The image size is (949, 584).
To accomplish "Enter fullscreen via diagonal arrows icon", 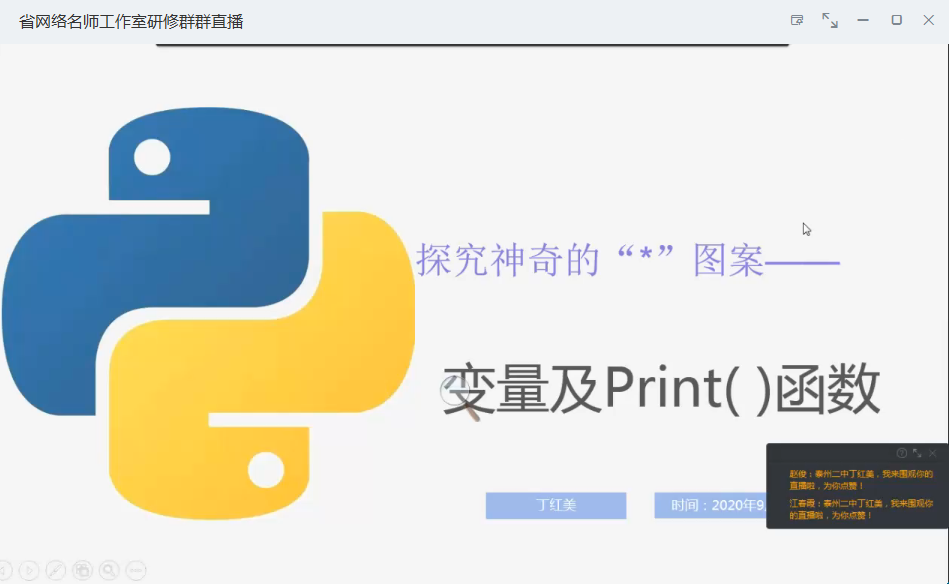I will [830, 21].
